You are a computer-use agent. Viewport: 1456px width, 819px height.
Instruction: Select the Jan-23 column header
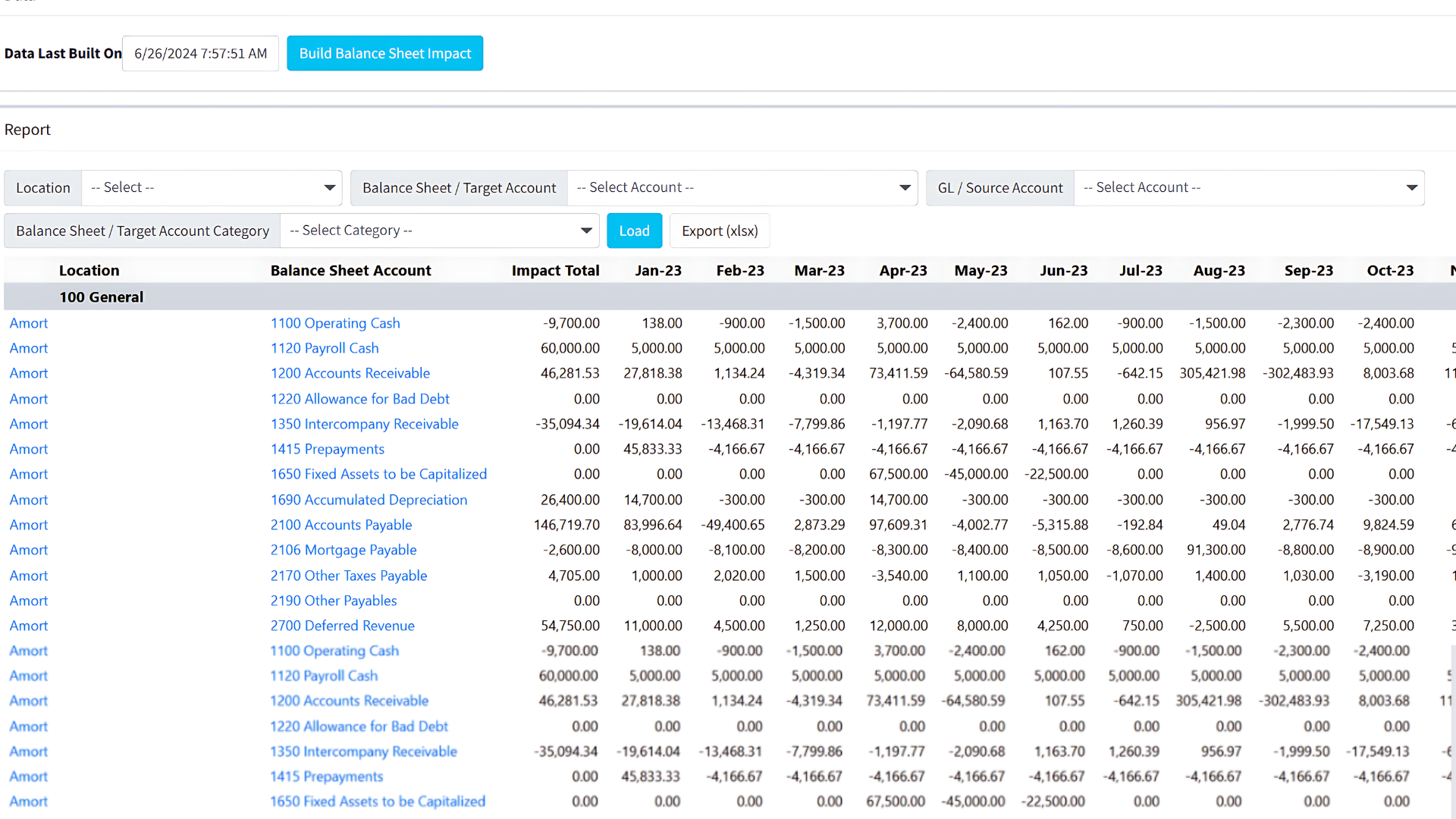coord(658,270)
